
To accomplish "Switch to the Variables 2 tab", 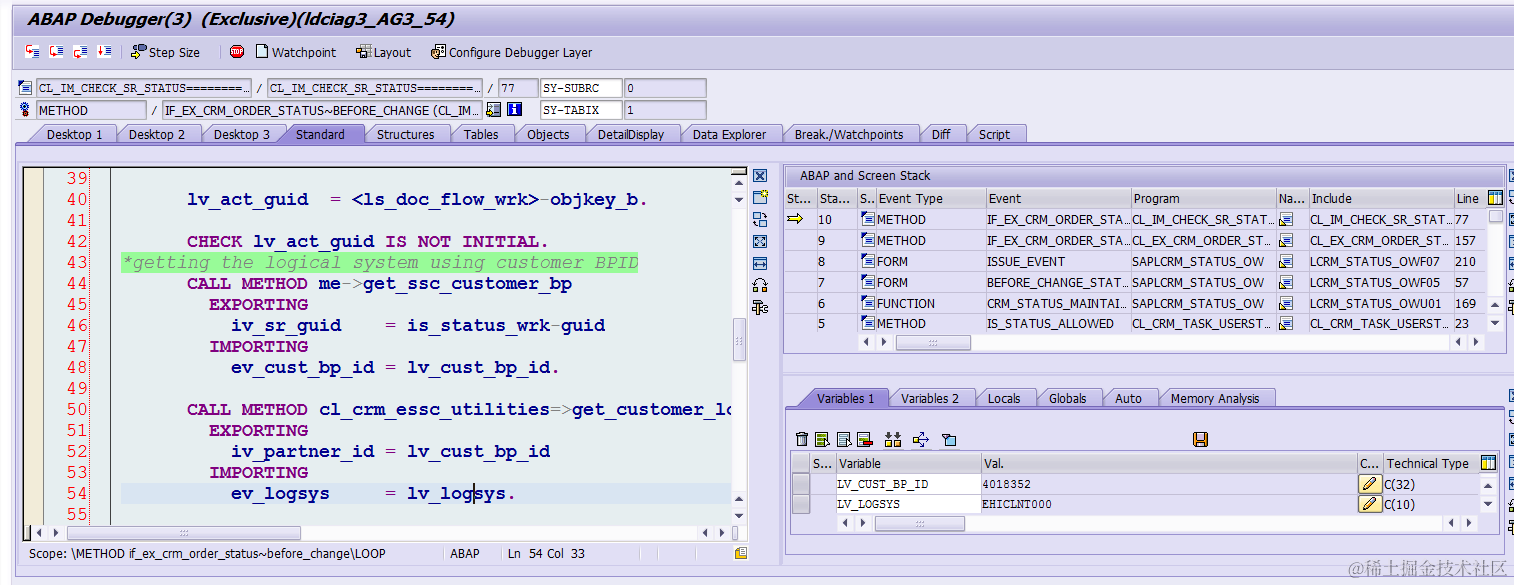I will tap(929, 398).
